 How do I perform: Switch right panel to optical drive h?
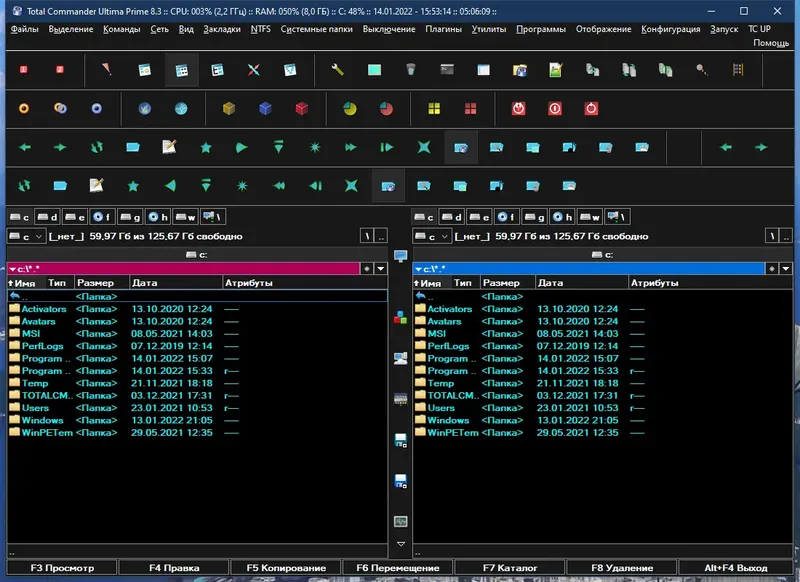[x=563, y=217]
